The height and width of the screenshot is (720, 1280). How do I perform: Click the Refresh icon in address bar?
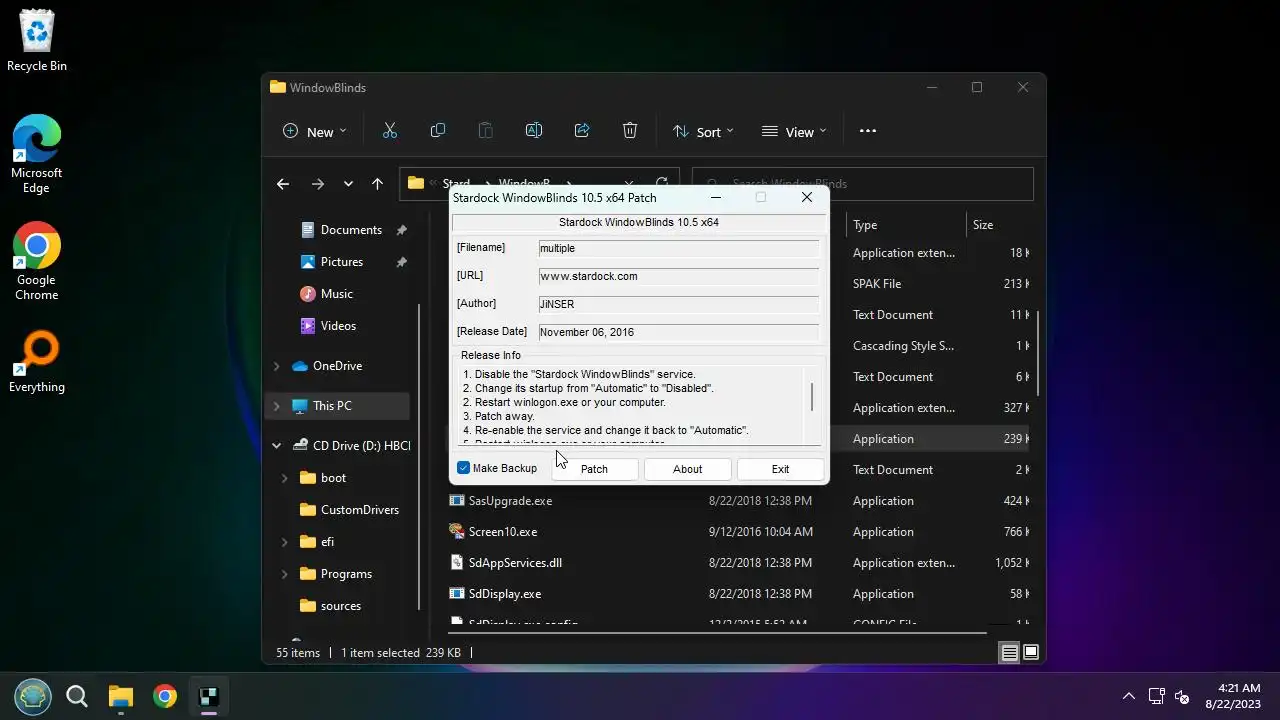(x=662, y=184)
